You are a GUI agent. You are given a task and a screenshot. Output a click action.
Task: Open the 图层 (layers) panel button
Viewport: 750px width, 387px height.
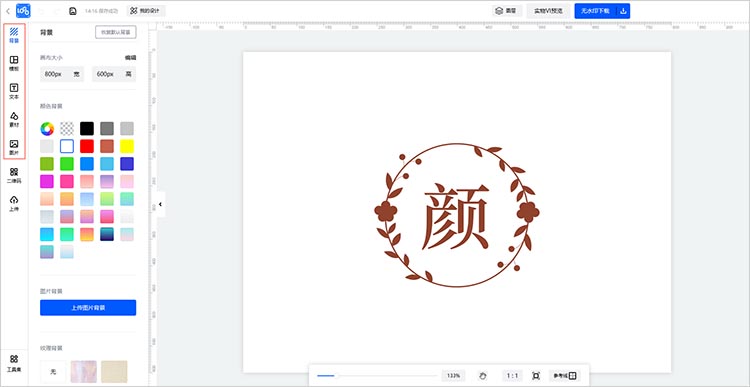[507, 11]
